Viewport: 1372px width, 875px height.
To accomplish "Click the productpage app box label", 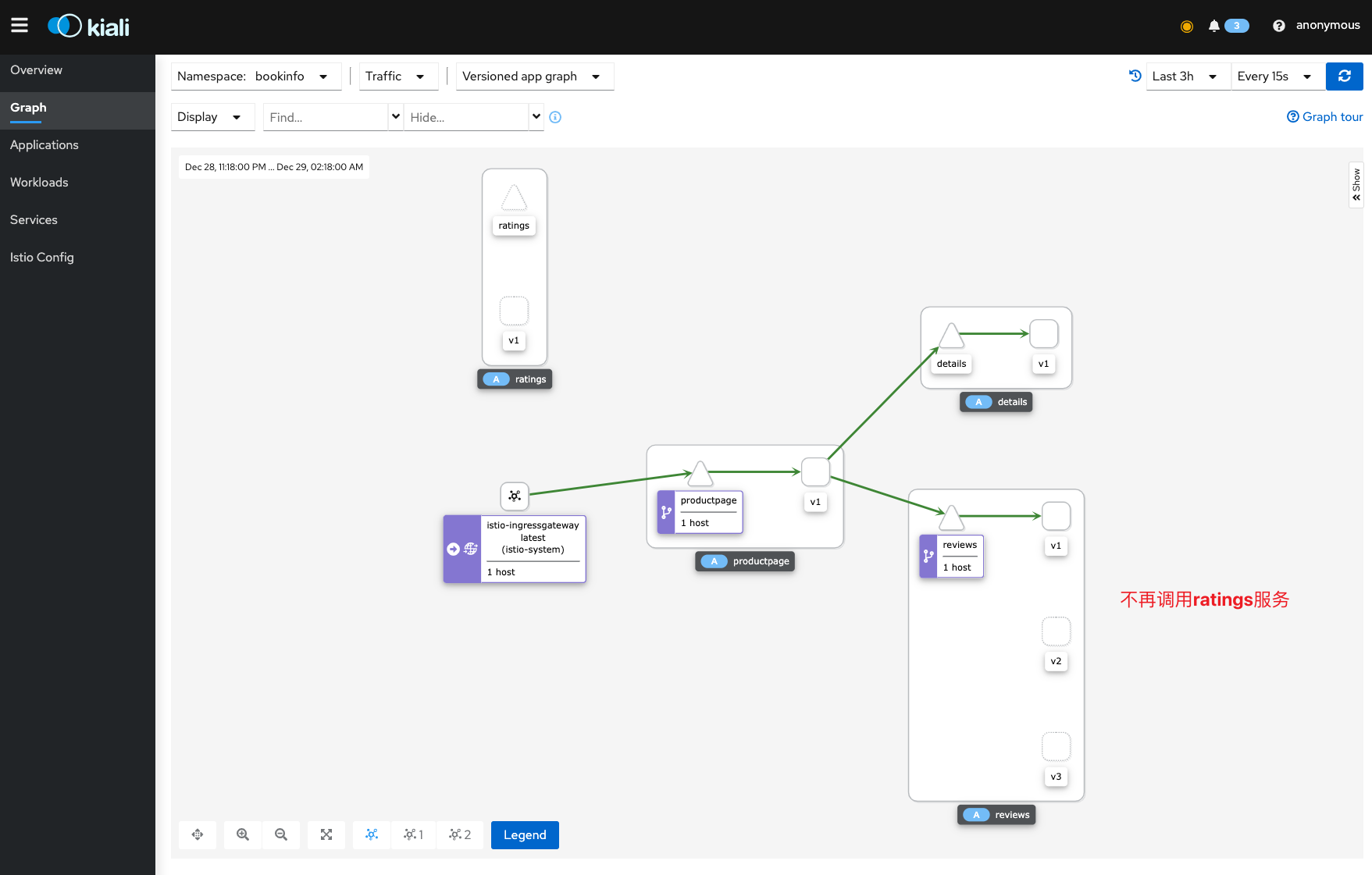I will tap(745, 561).
